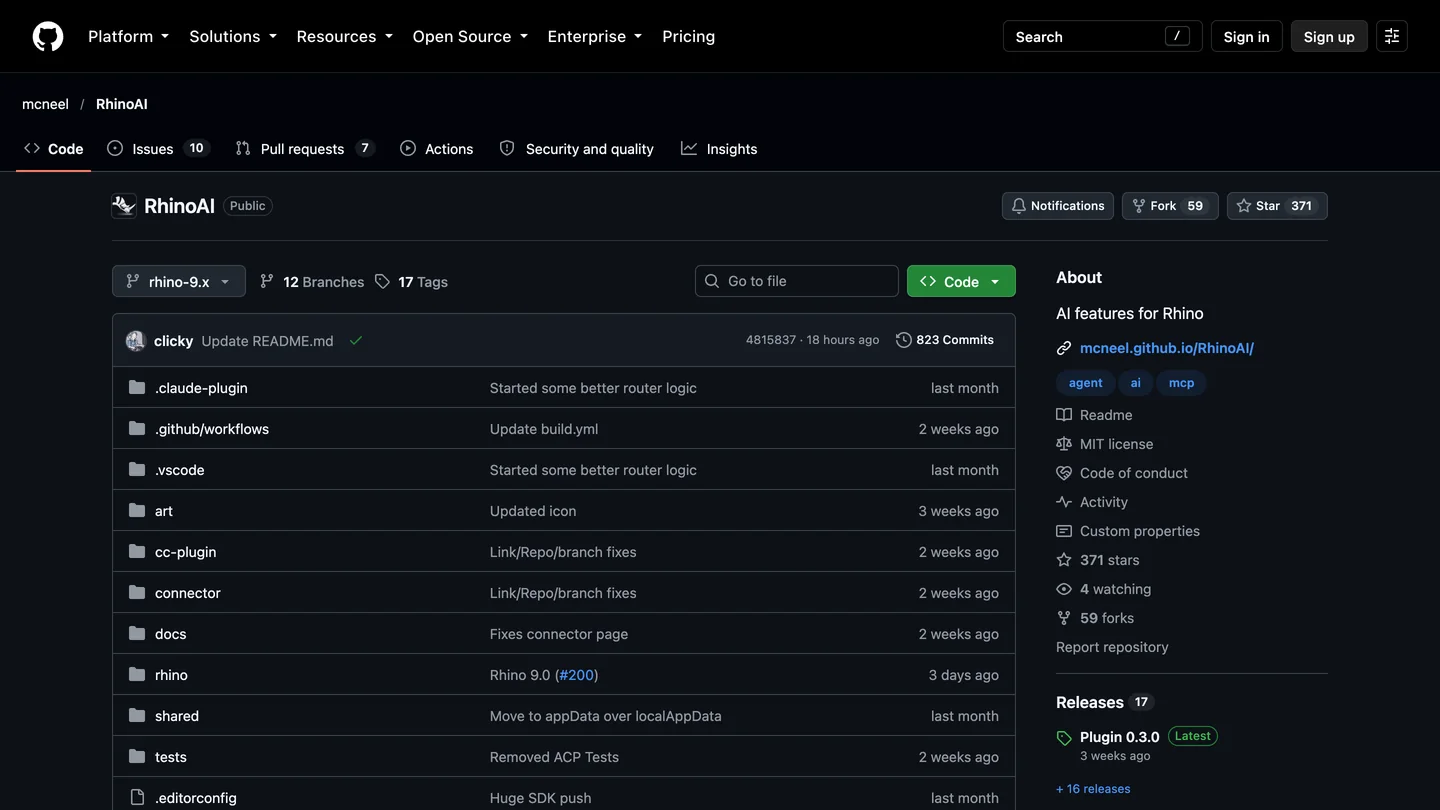Click the .github/workflows folder icon
Viewport: 1440px width, 810px height.
tap(137, 429)
